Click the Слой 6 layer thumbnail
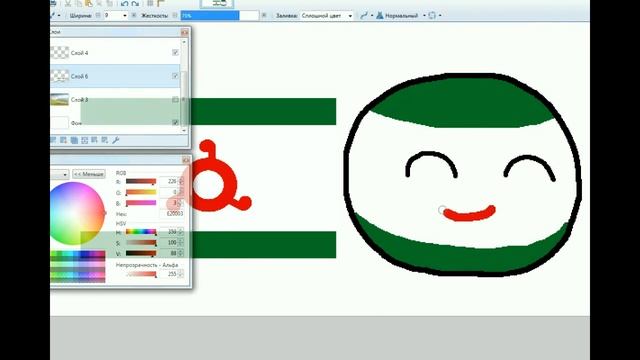Image resolution: width=640 pixels, height=360 pixels. tap(60, 76)
